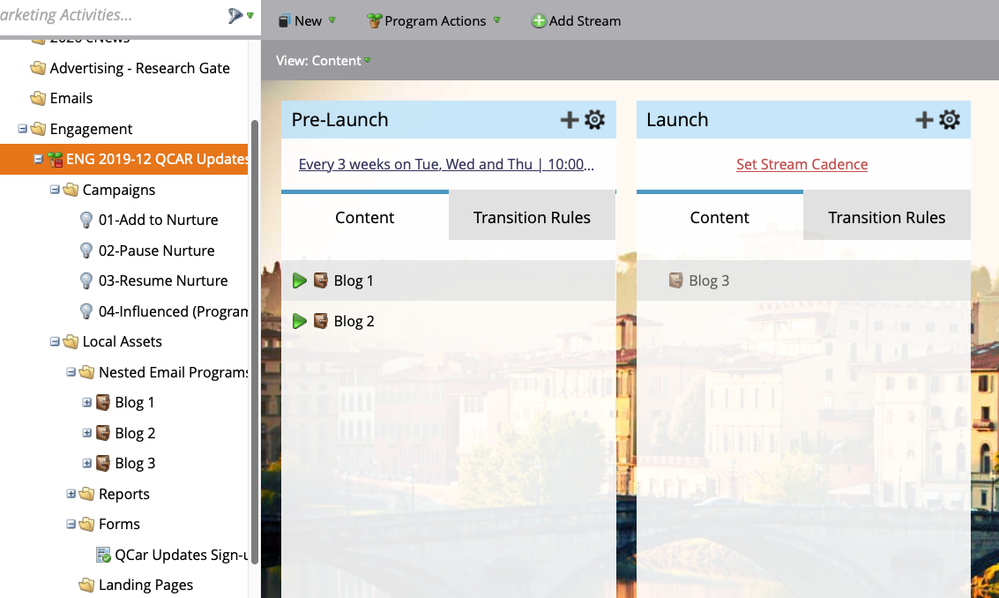Select the Local Assets folder
The image size is (999, 598).
pyautogui.click(x=122, y=341)
